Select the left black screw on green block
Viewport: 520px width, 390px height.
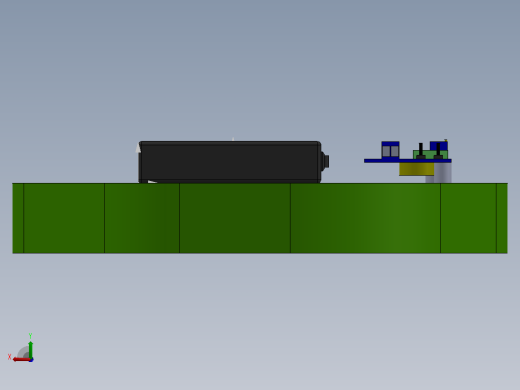(x=421, y=151)
